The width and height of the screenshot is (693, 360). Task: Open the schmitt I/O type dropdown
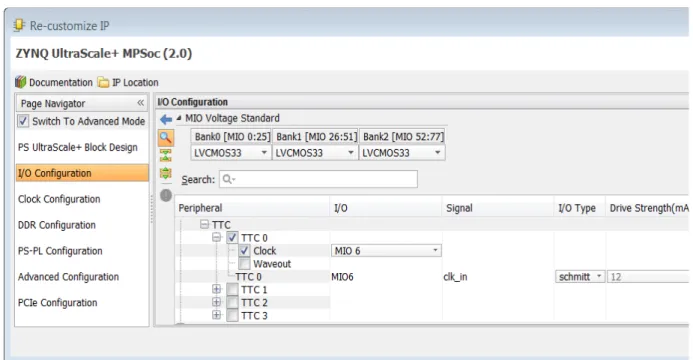pyautogui.click(x=580, y=277)
